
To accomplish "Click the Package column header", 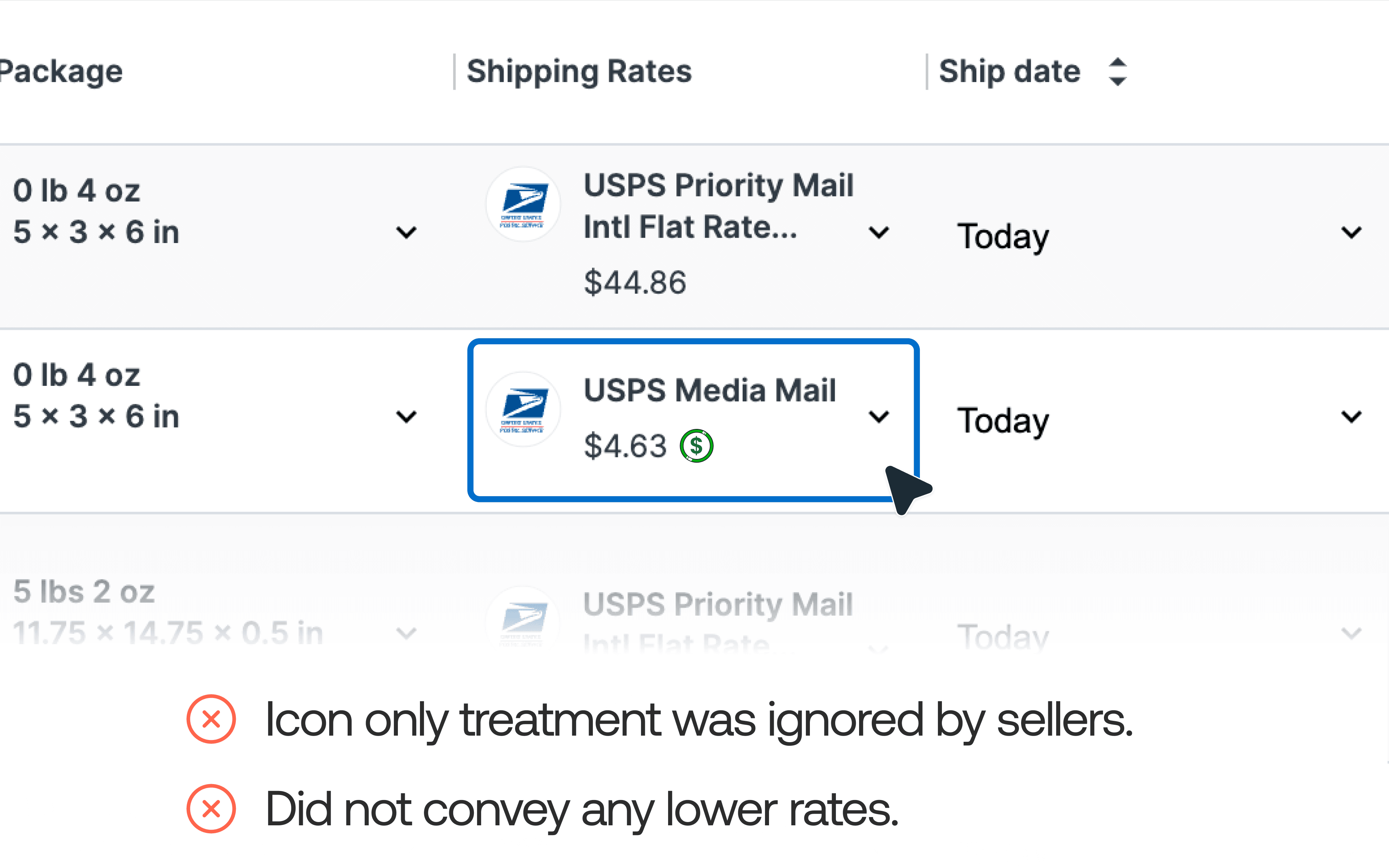I will tap(61, 72).
